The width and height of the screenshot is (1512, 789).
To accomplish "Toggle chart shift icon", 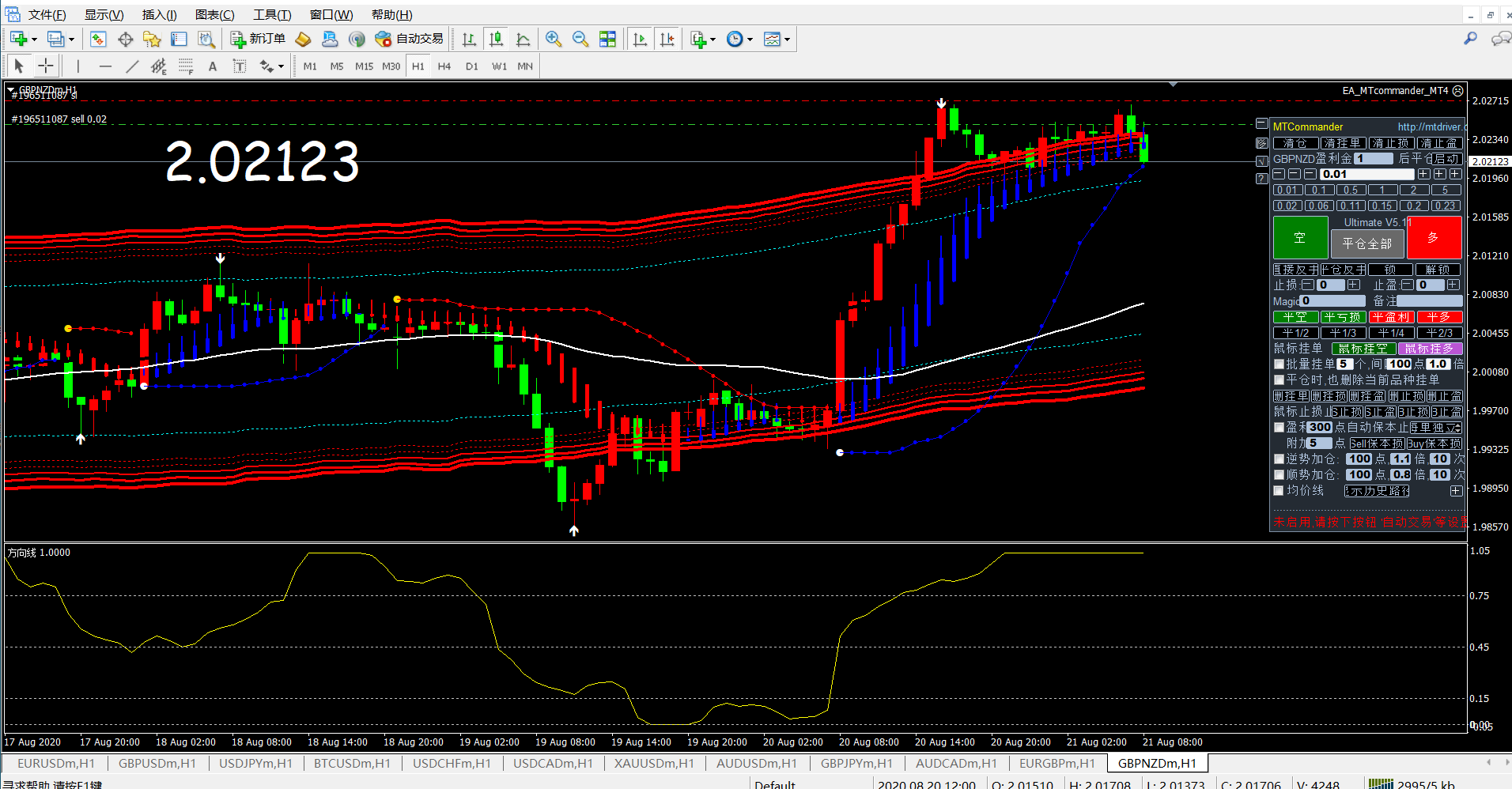I will (x=667, y=39).
